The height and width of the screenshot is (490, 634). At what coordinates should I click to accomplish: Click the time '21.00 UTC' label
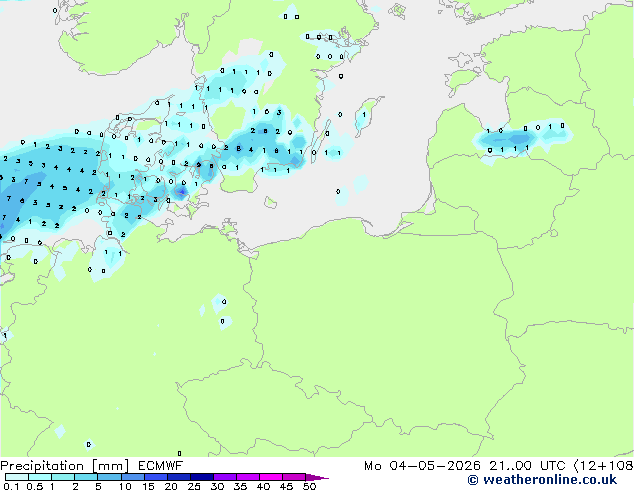[527, 466]
